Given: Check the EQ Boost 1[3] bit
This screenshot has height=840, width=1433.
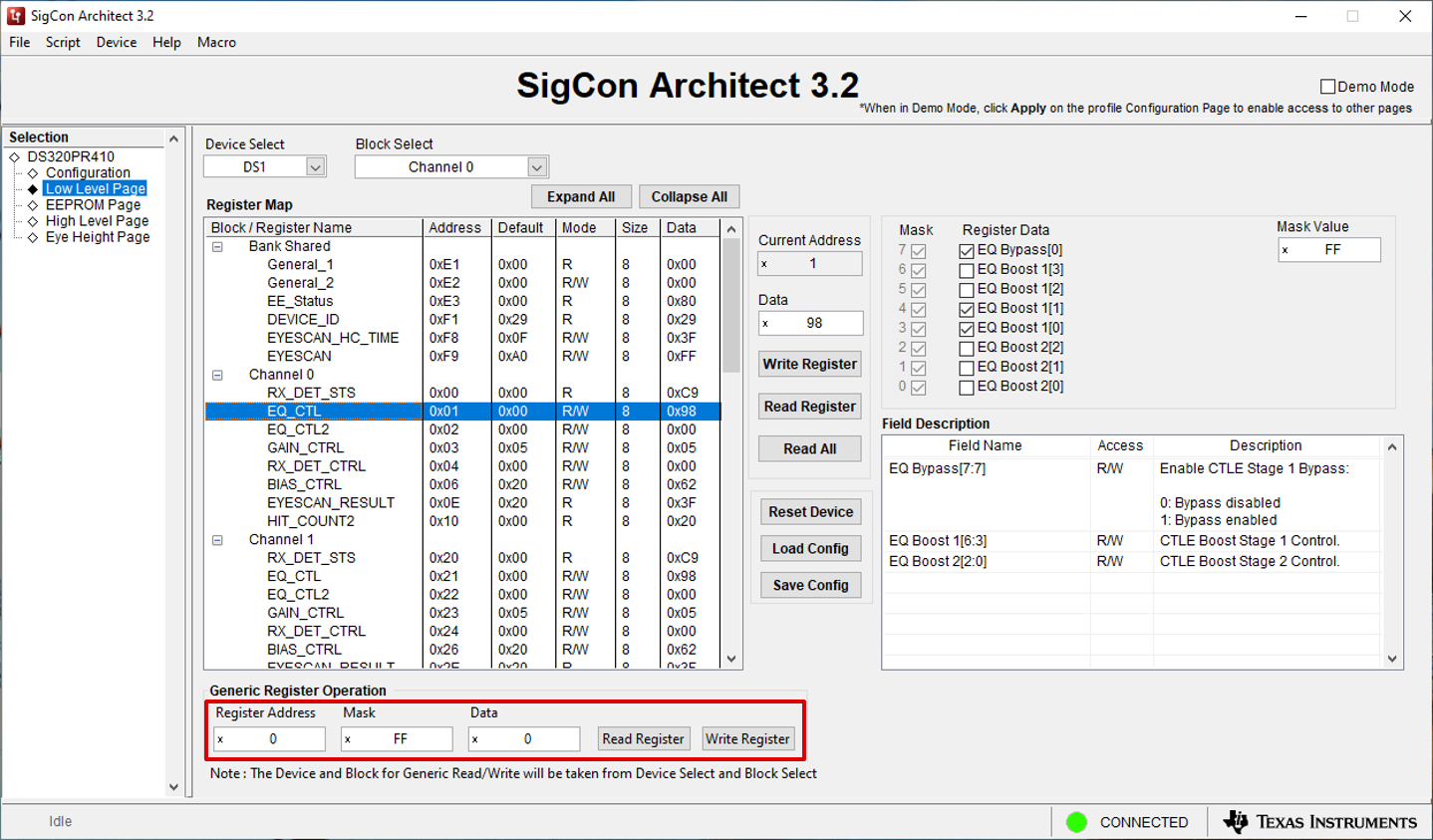Looking at the screenshot, I should point(967,270).
